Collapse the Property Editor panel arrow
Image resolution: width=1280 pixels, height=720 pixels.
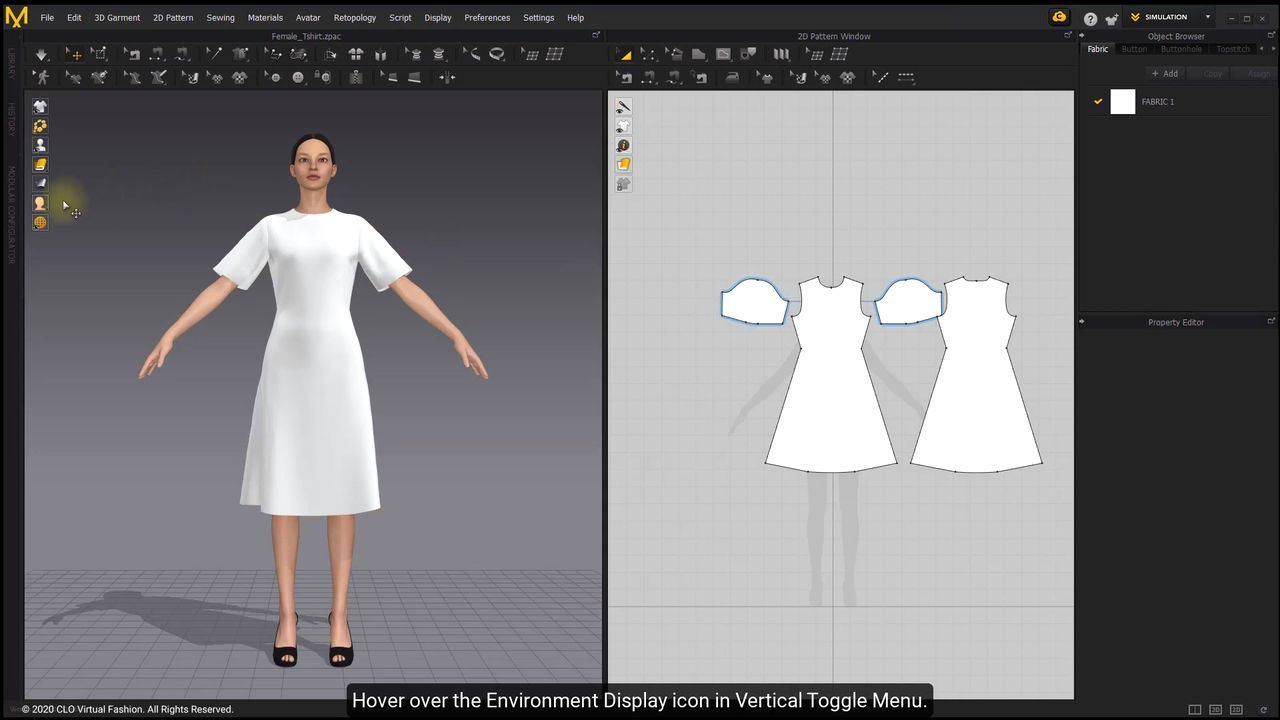click(x=1081, y=322)
